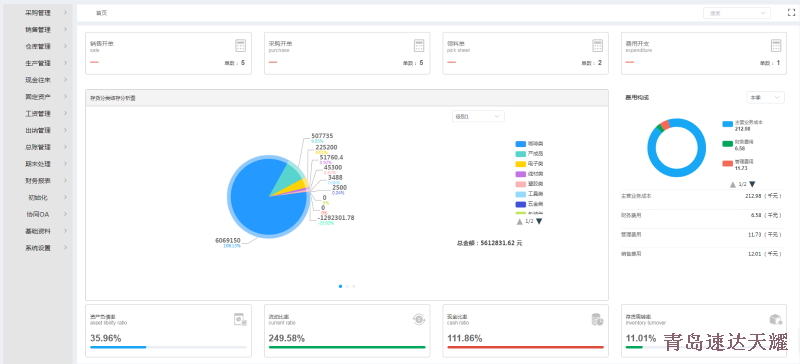Click the pick sheet calculator icon
The width and height of the screenshot is (800, 364).
coord(597,45)
